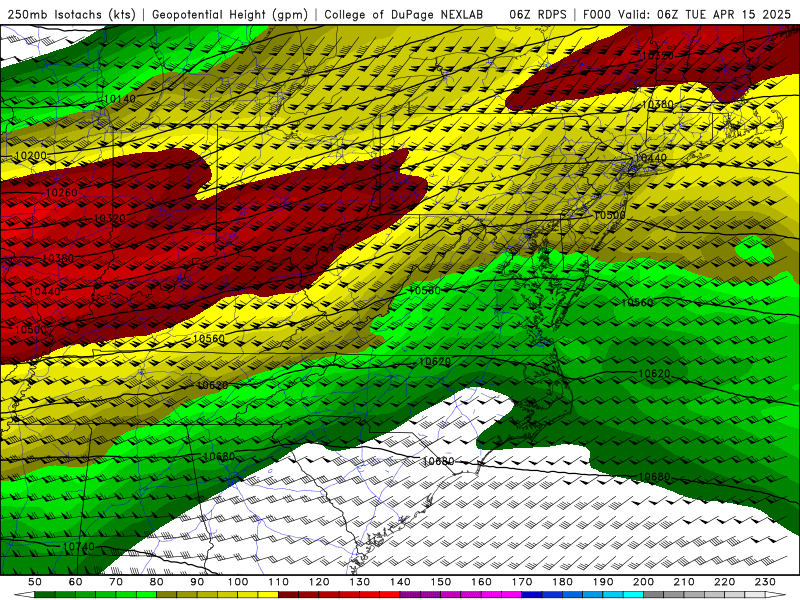Click the '250mb Isotachs (kts)' title text
The height and width of the screenshot is (600, 800).
[x=71, y=15]
